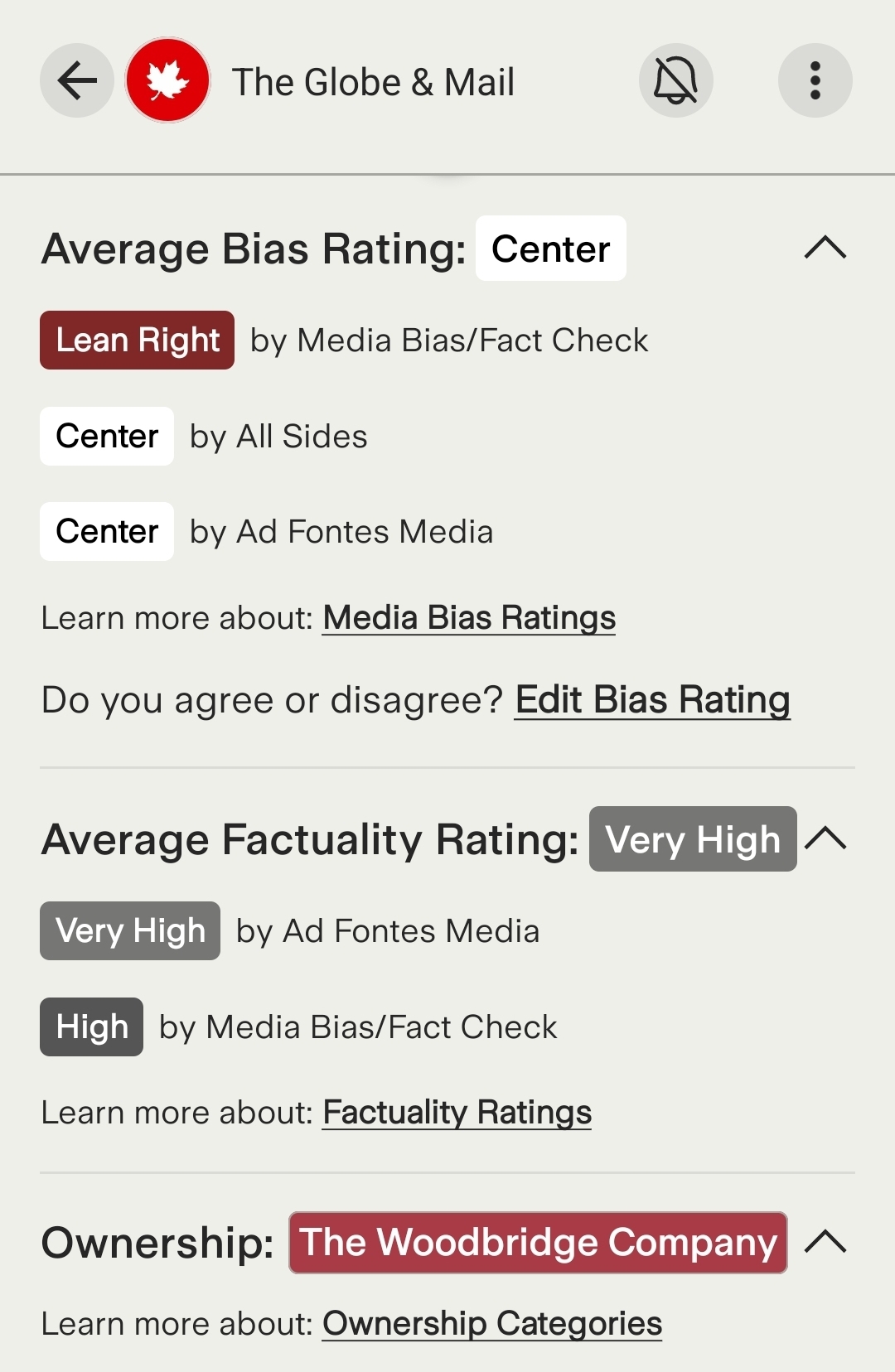The image size is (895, 1372).
Task: Tap the Center badge by Ad Fontes Media
Action: pyautogui.click(x=107, y=531)
